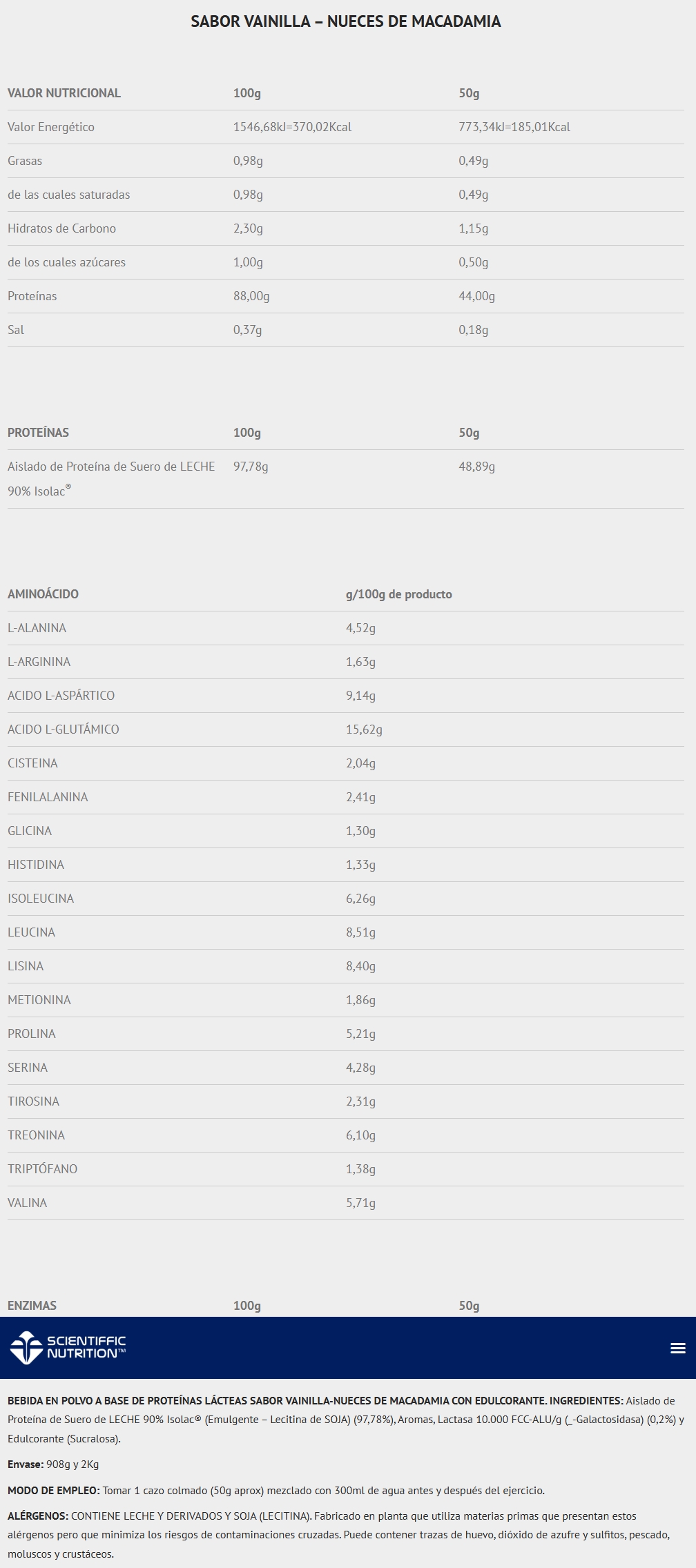Viewport: 696px width, 1568px height.
Task: Select the 1546,68kJ=370,02Kcal energy value
Action: click(x=292, y=127)
